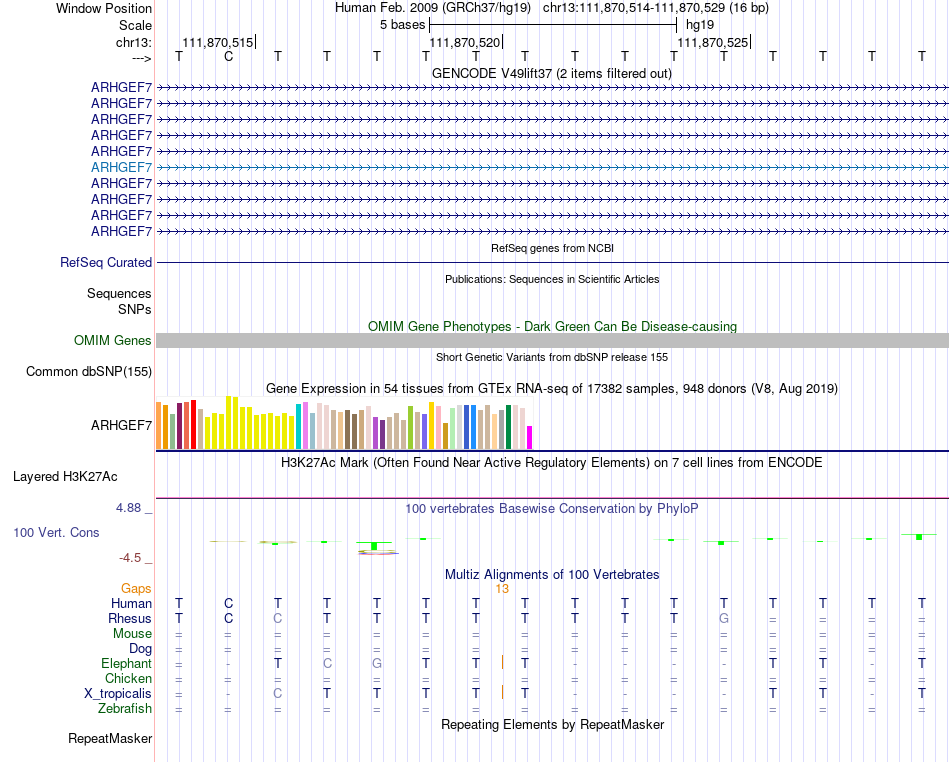Open the RefSeq Curated track label
Screen dimensions: 950x762
106,262
